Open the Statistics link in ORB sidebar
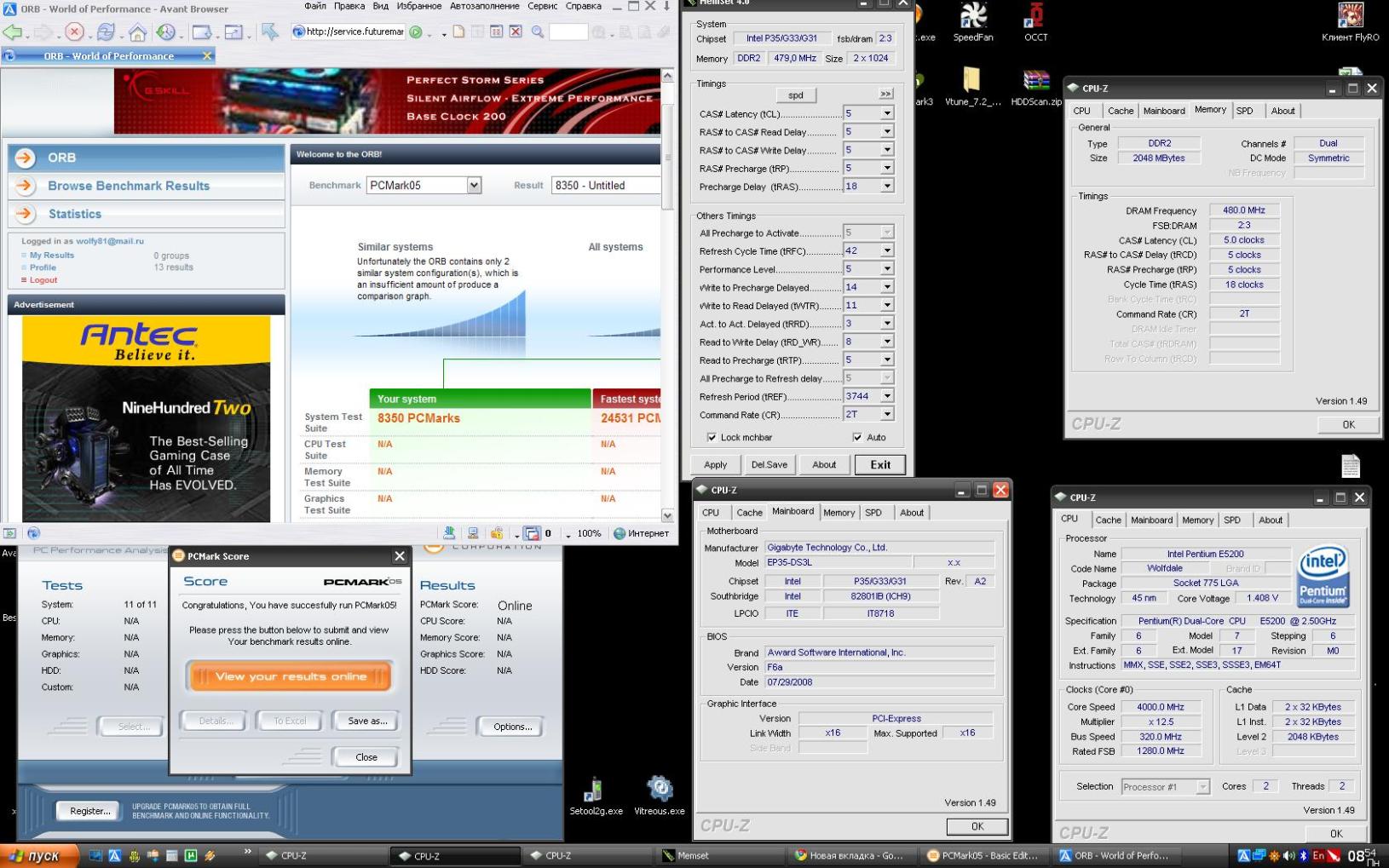This screenshot has width=1389, height=868. 74,214
